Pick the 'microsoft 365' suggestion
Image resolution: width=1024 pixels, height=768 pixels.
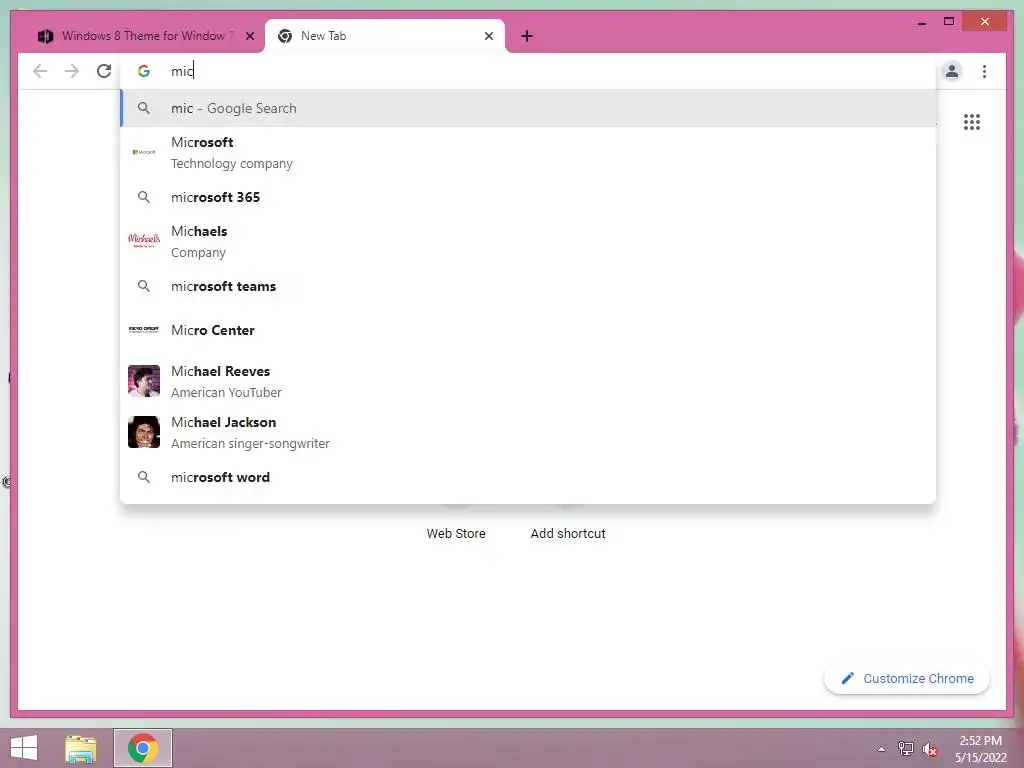coord(528,197)
